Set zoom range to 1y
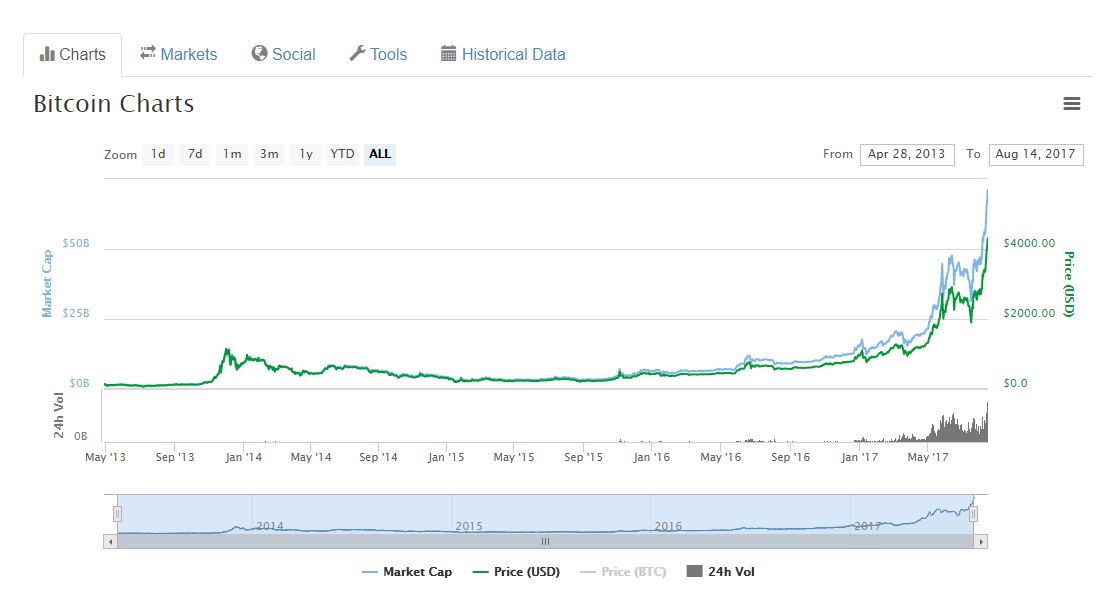Viewport: 1112px width, 589px height. pyautogui.click(x=306, y=154)
